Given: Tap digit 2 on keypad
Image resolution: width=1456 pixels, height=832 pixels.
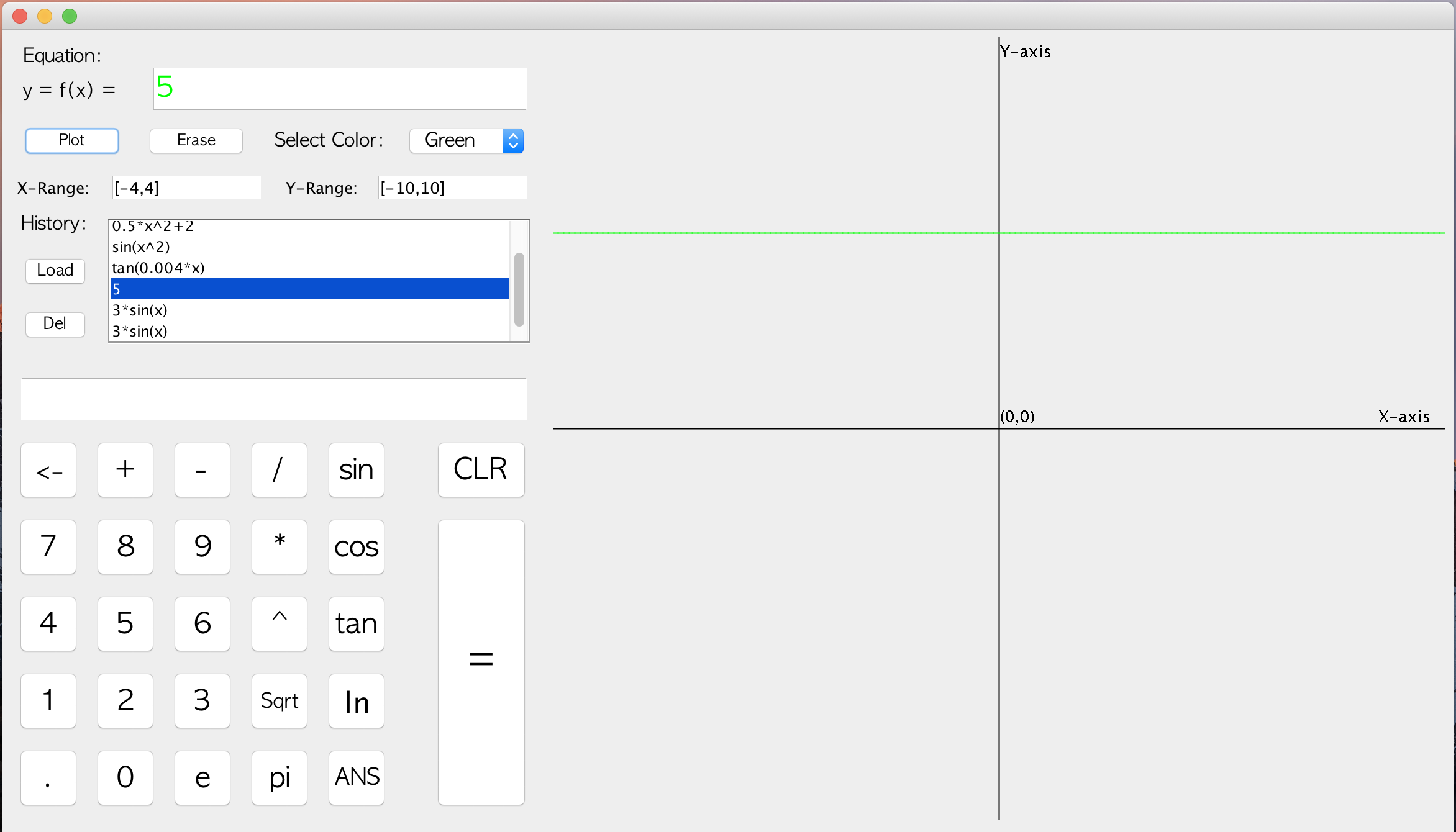Looking at the screenshot, I should click(125, 701).
